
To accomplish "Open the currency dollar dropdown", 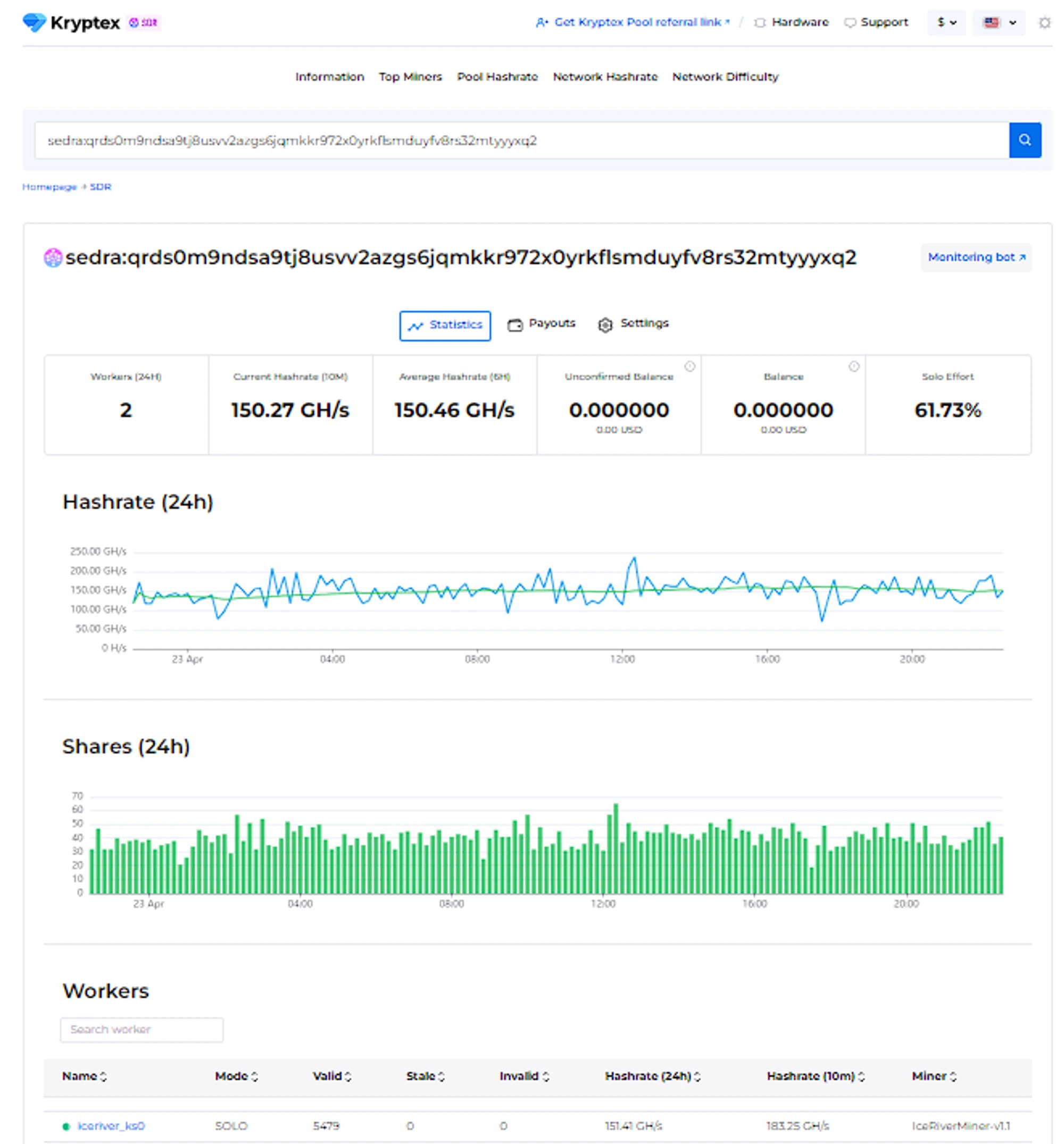I will tap(946, 22).
